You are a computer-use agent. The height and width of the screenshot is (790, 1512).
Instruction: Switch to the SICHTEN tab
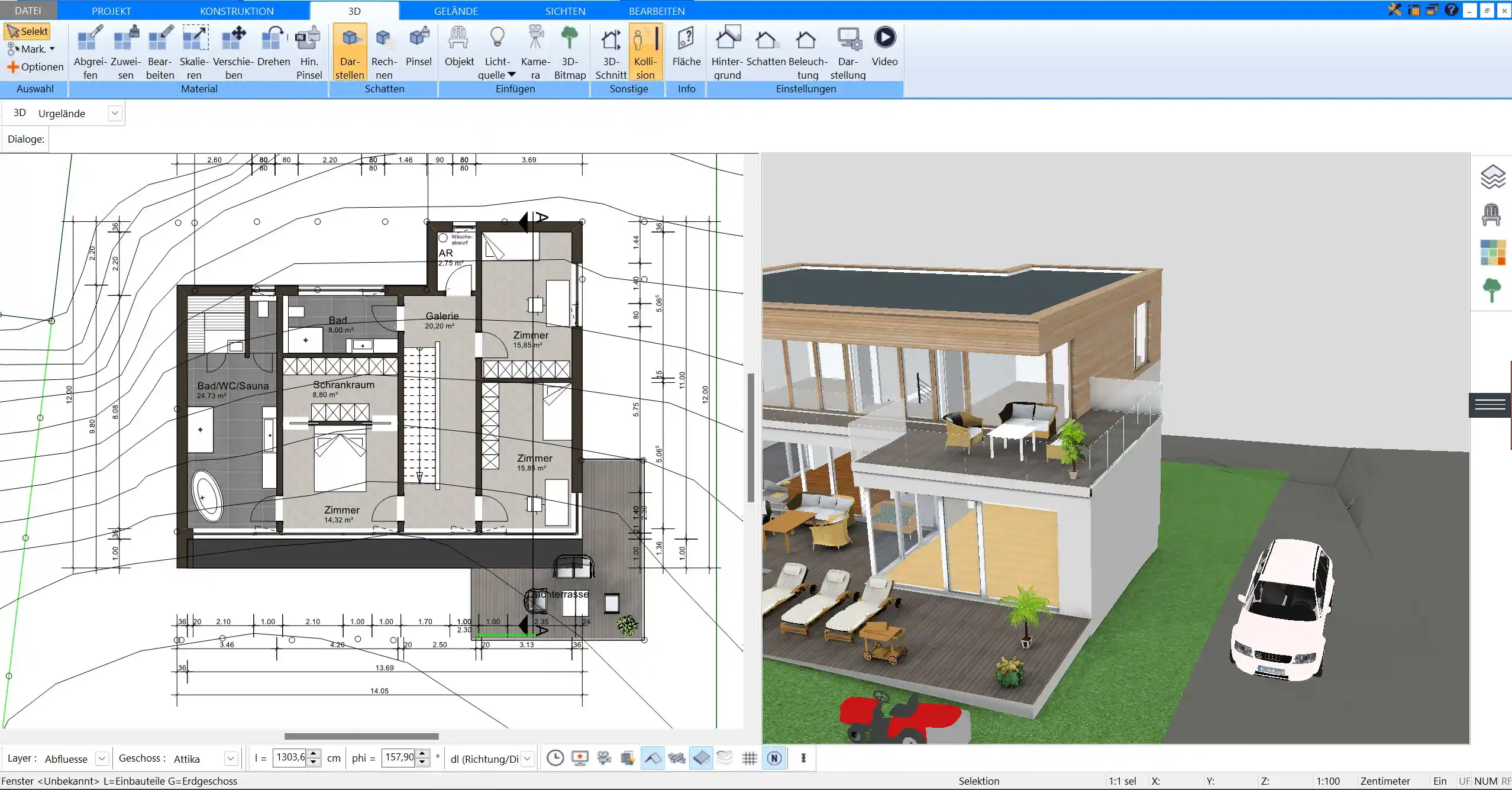pyautogui.click(x=565, y=11)
